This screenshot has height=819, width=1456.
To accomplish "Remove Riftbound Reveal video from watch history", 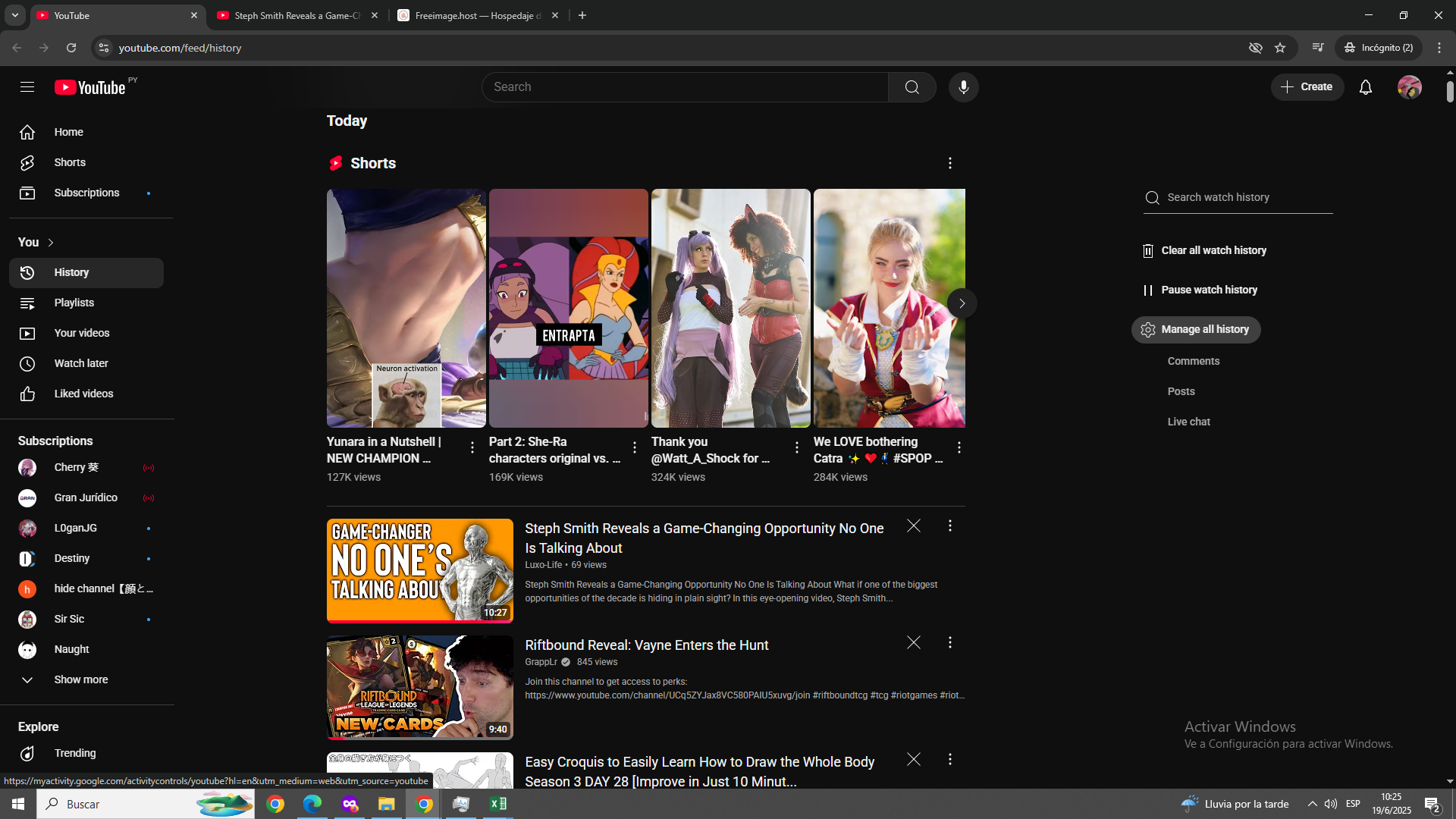I will point(914,642).
